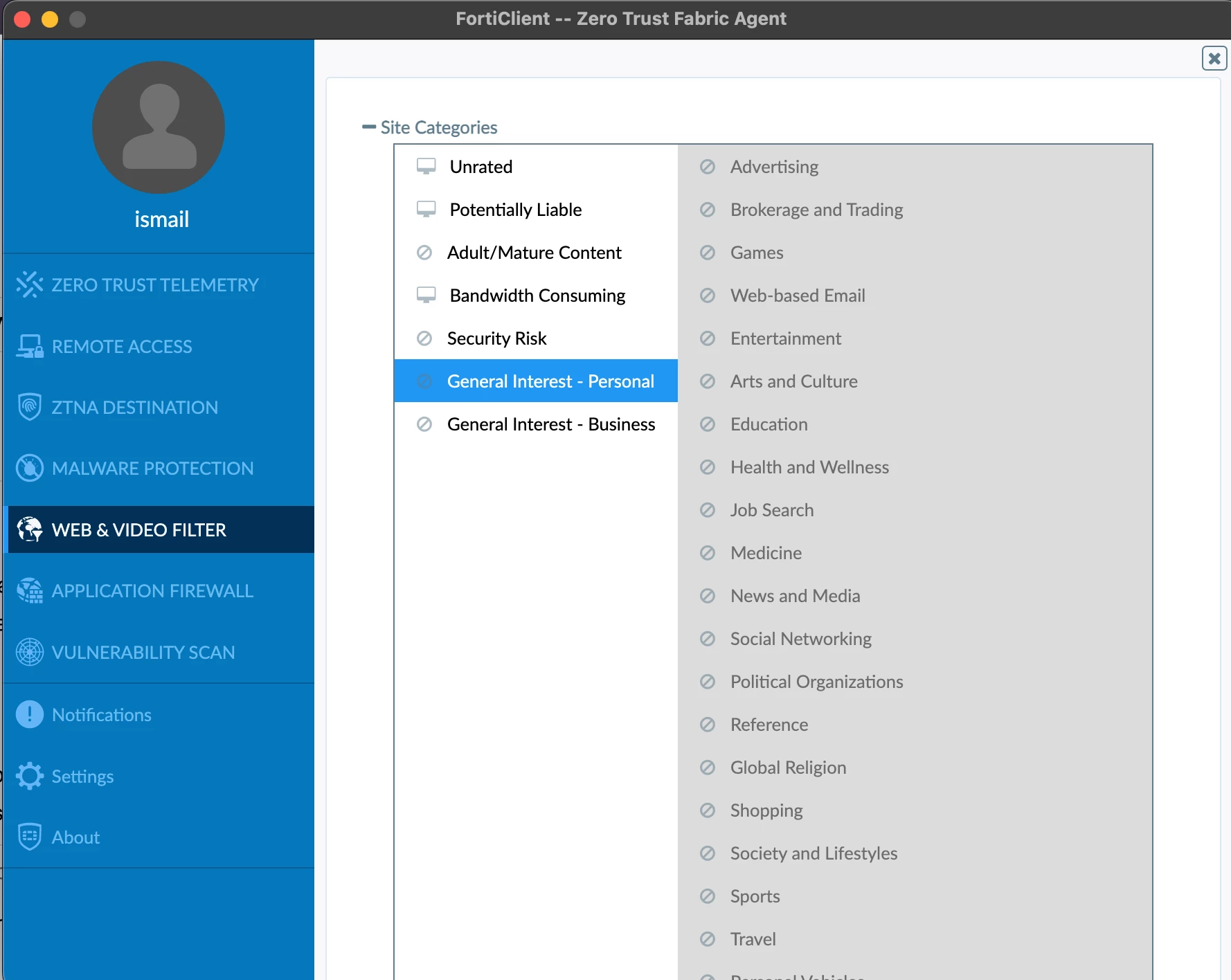The image size is (1231, 980).
Task: Select General Interest - Business category
Action: pos(536,424)
